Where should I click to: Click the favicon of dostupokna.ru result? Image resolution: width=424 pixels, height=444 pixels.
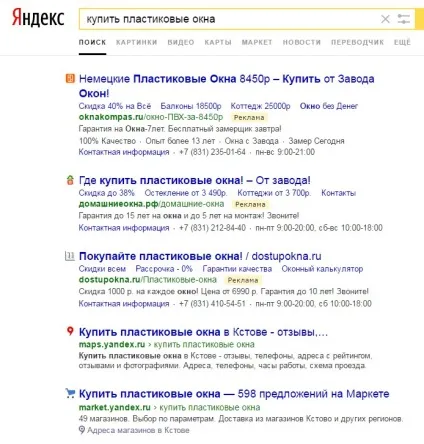(x=70, y=256)
